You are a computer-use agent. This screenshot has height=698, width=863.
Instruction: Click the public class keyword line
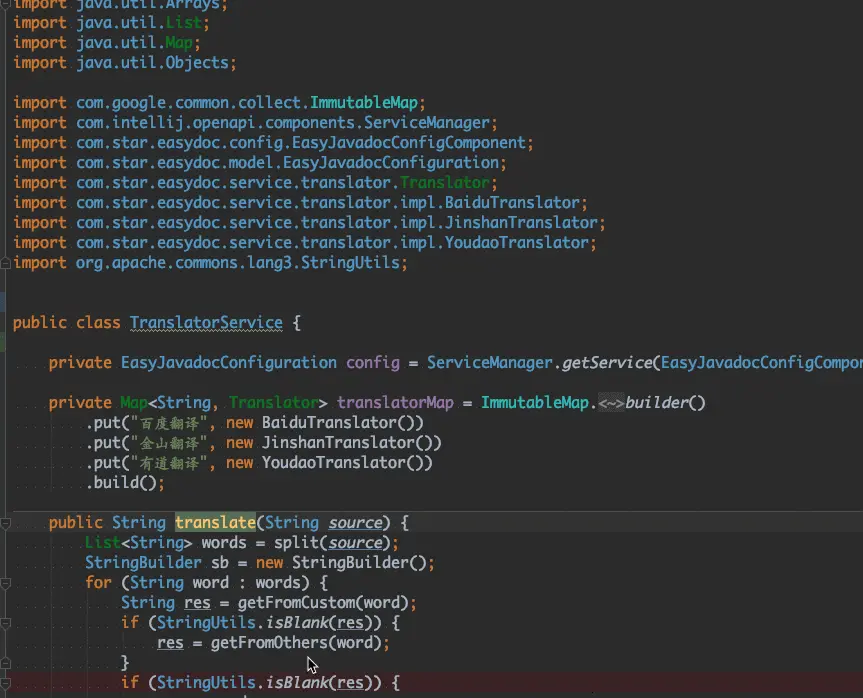tap(157, 323)
